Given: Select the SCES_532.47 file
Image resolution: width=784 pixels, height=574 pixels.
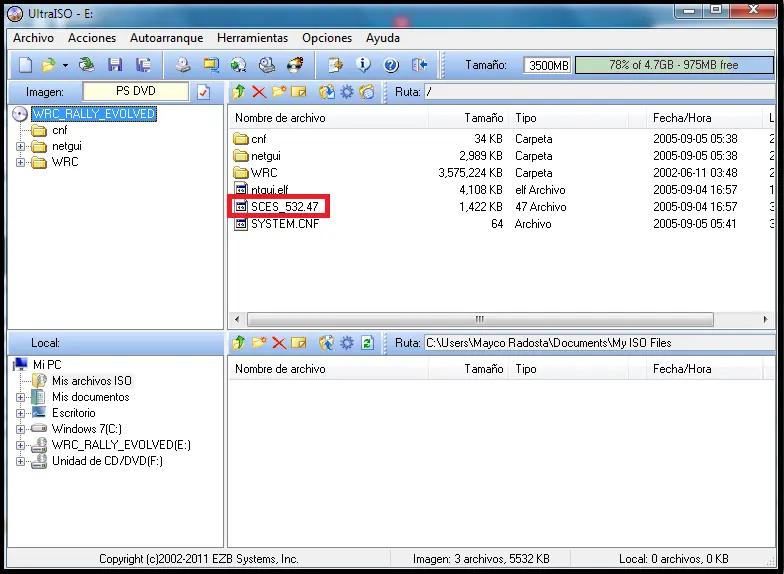Looking at the screenshot, I should 284,206.
